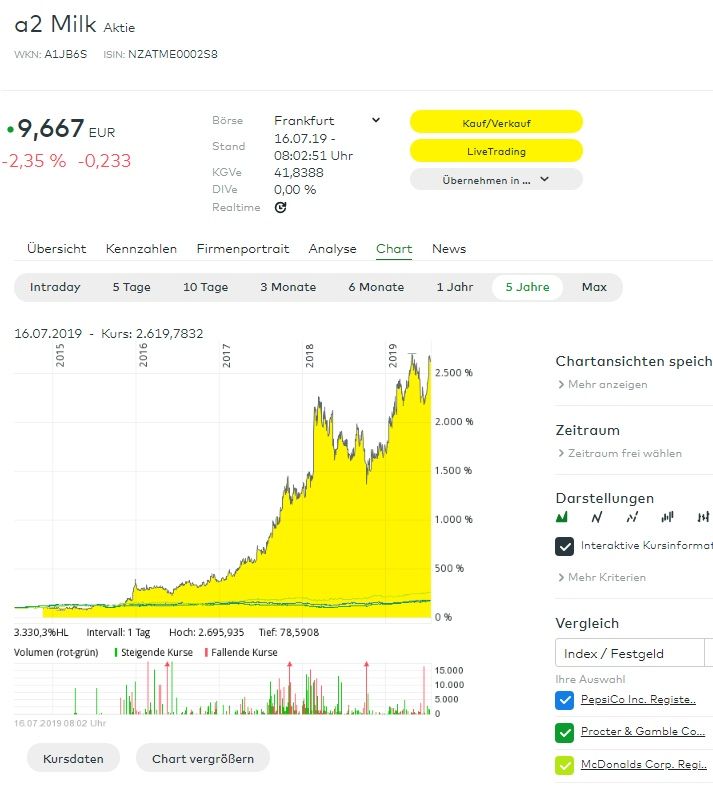Image resolution: width=713 pixels, height=791 pixels.
Task: Expand Zeitraum frei wählen
Action: click(620, 453)
